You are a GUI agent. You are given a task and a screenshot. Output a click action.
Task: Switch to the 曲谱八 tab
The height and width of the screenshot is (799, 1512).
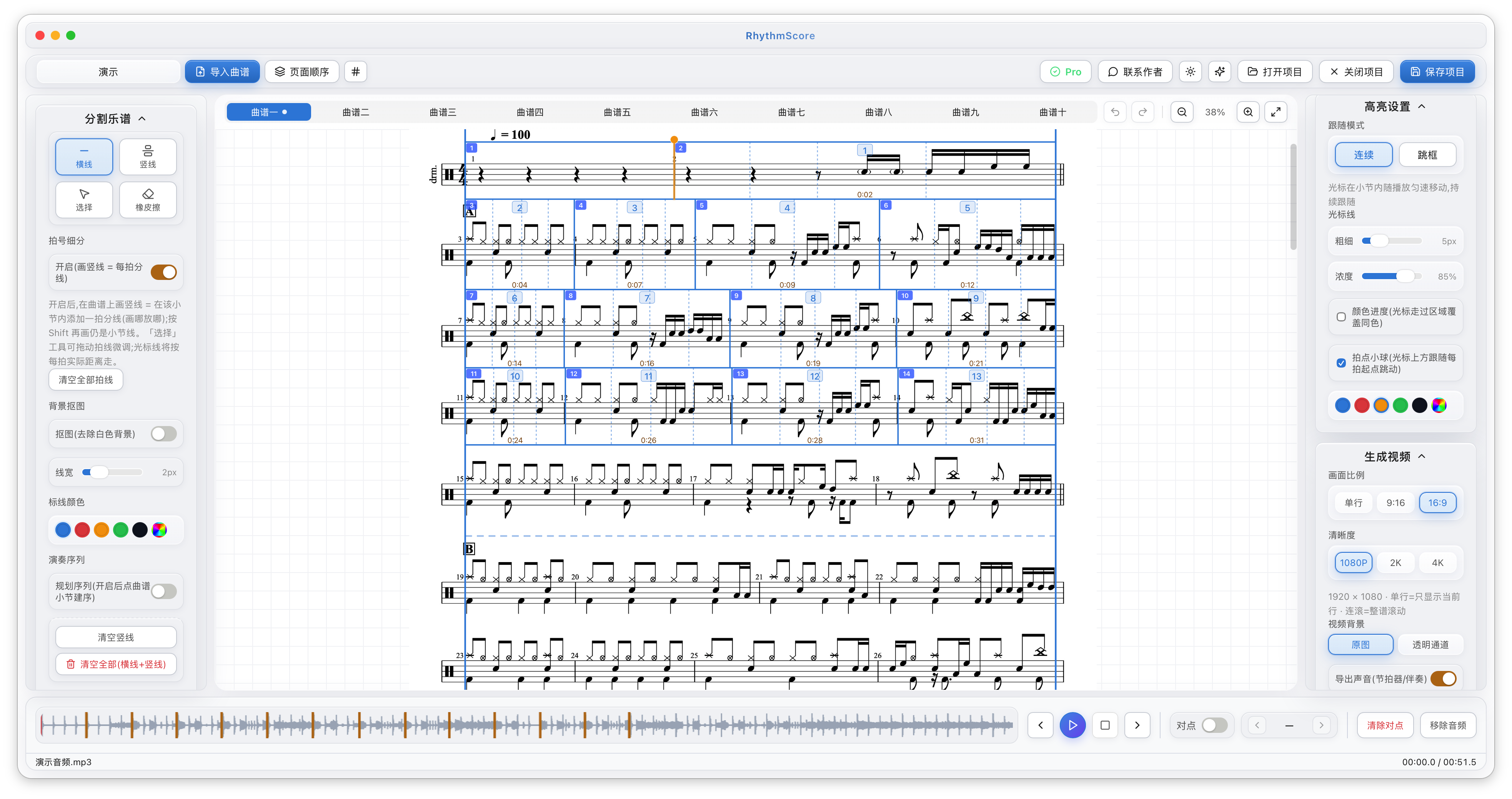coord(879,112)
